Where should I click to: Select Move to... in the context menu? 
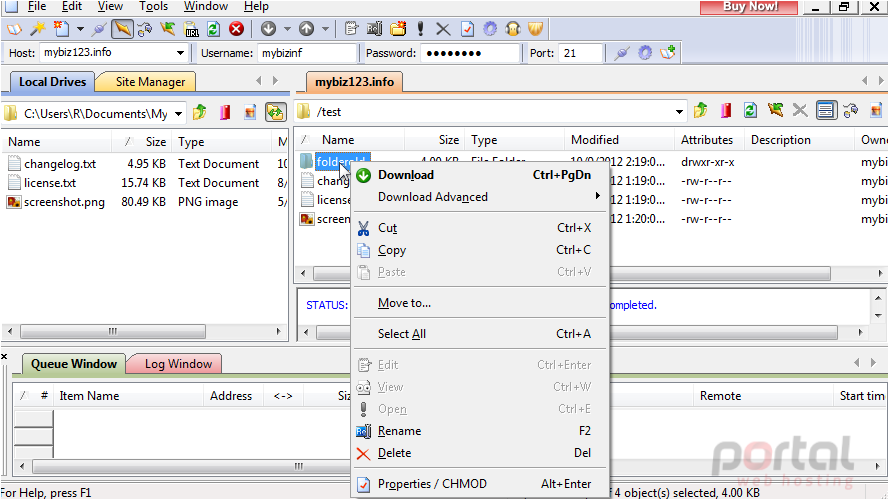coord(480,303)
